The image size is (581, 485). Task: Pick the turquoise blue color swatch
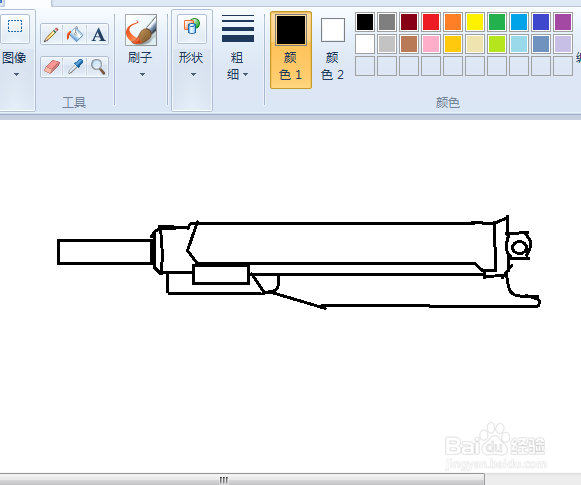pos(519,22)
